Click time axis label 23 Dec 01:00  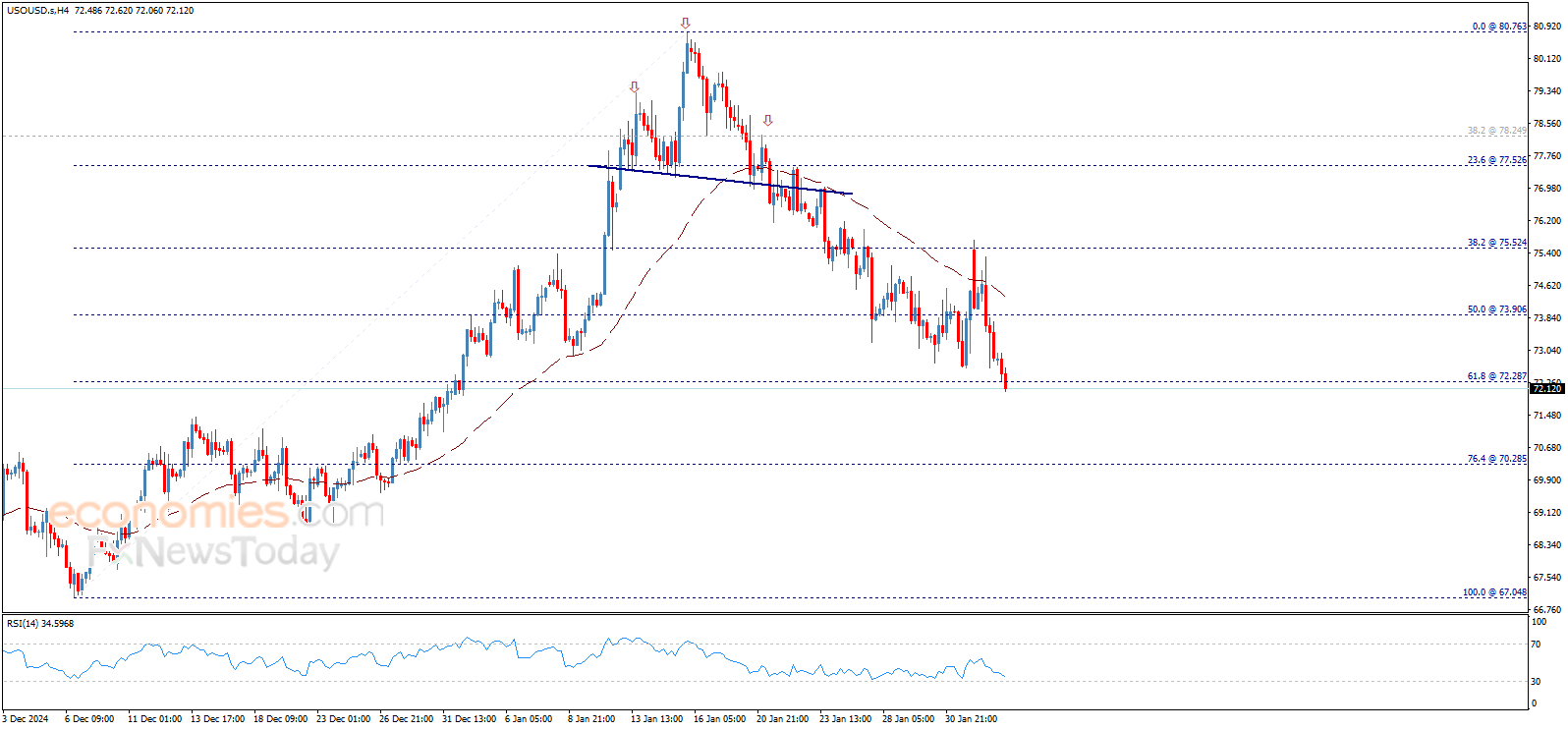(344, 719)
